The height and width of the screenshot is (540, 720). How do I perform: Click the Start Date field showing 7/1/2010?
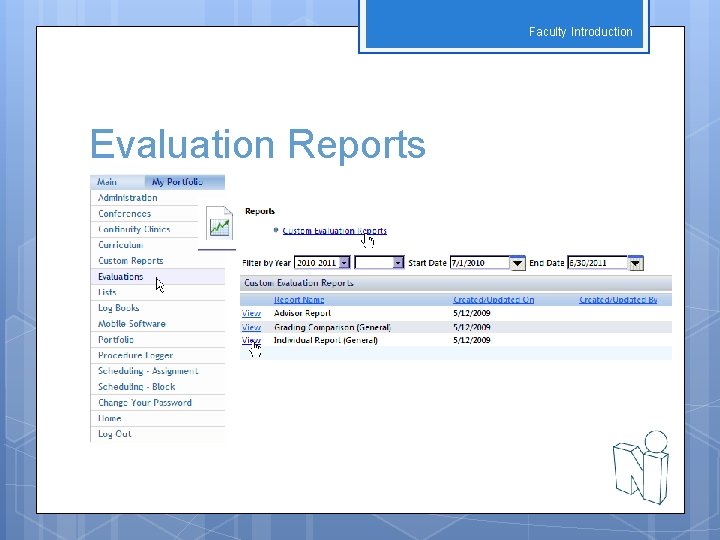pyautogui.click(x=479, y=263)
